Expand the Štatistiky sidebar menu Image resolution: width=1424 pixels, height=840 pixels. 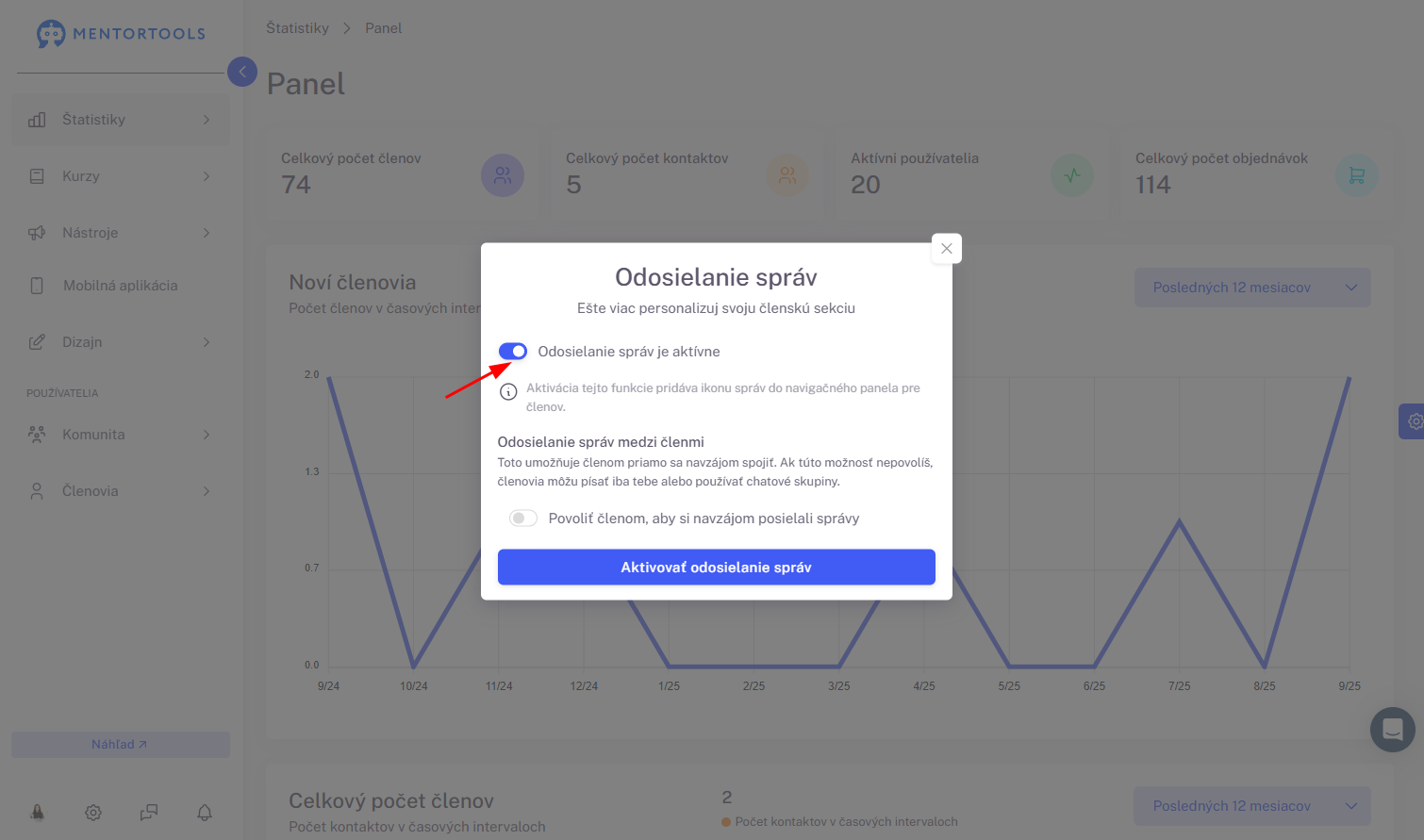tap(121, 120)
